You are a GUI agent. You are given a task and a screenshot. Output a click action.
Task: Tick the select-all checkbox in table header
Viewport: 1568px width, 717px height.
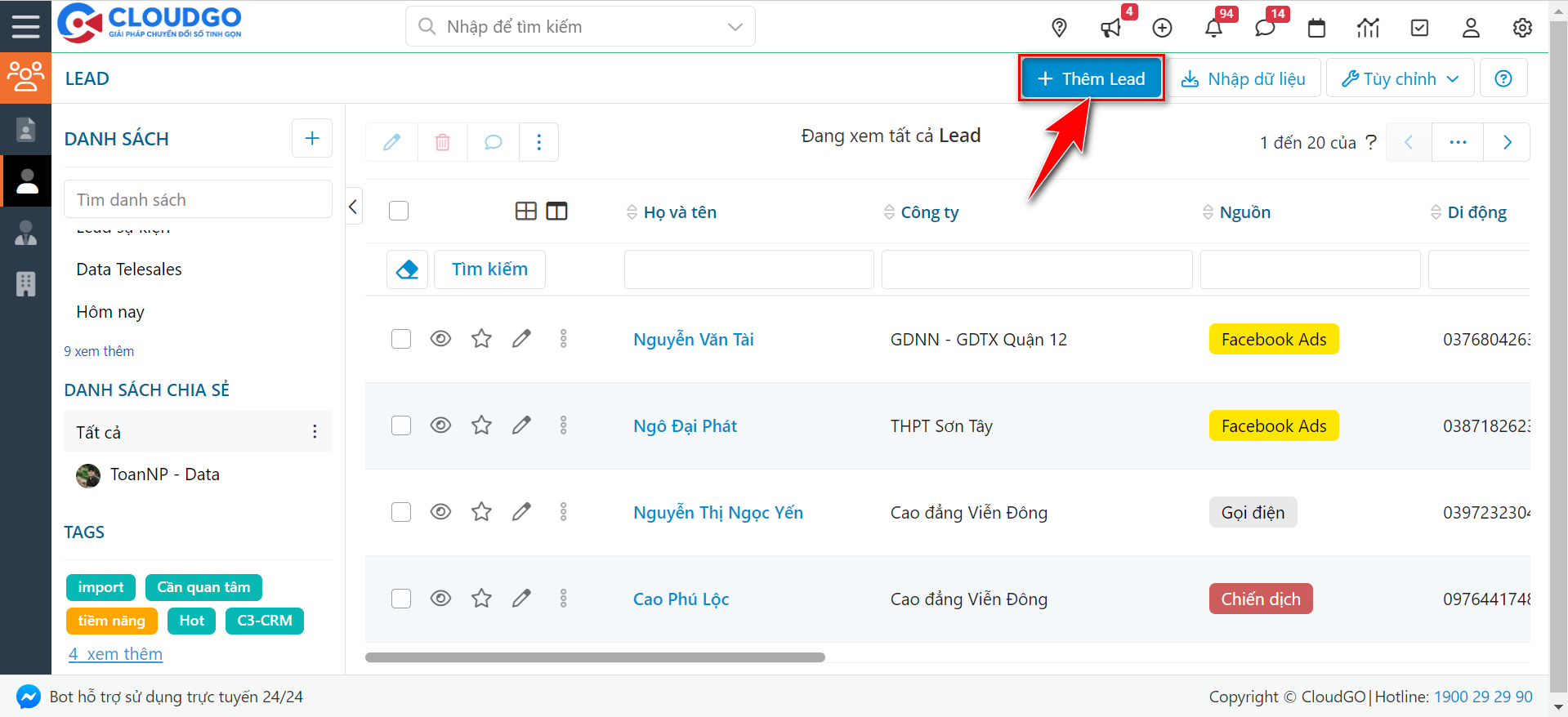399,211
